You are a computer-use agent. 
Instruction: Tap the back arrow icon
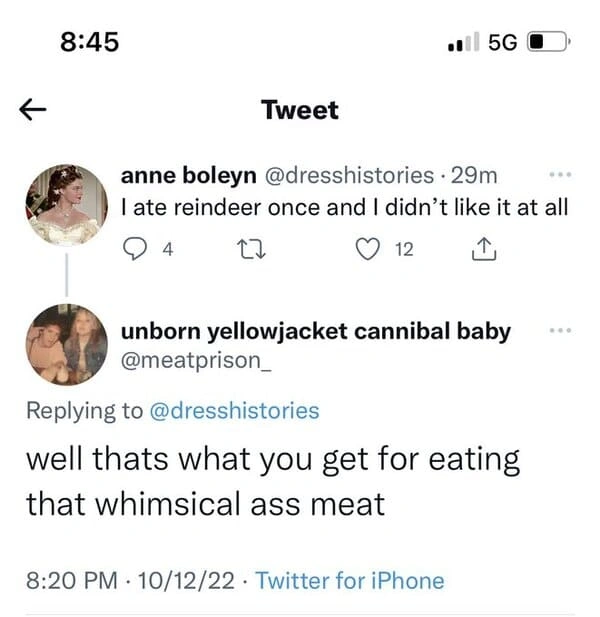click(33, 112)
